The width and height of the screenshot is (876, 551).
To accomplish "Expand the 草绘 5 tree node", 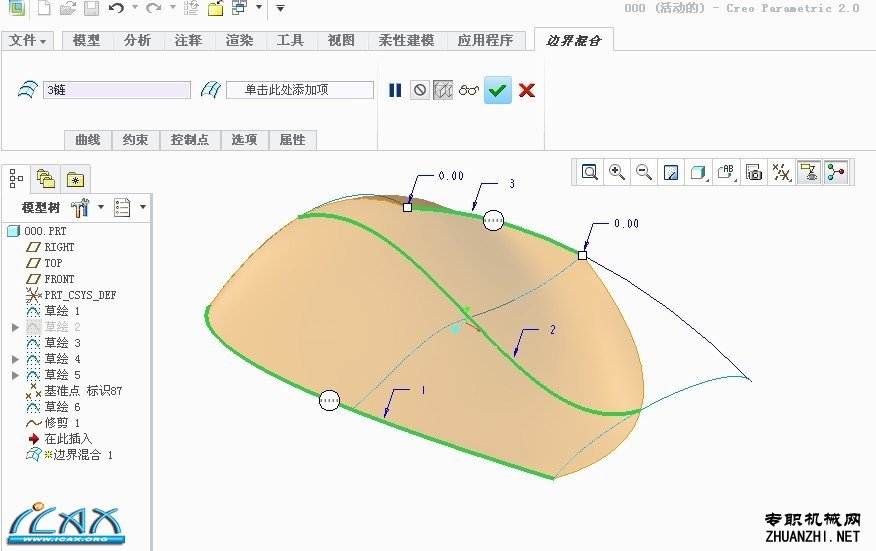I will click(16, 375).
